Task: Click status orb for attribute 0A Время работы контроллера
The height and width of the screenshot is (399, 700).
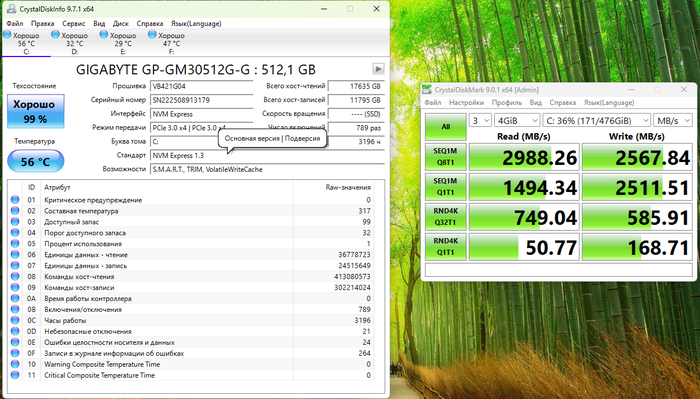Action: click(x=15, y=298)
